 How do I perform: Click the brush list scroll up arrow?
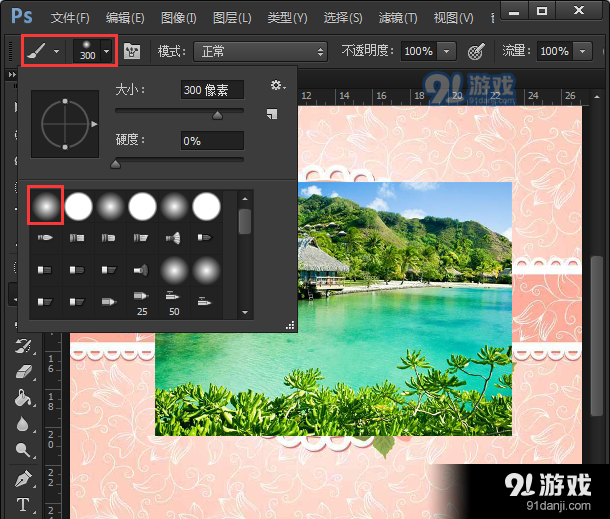[x=245, y=199]
